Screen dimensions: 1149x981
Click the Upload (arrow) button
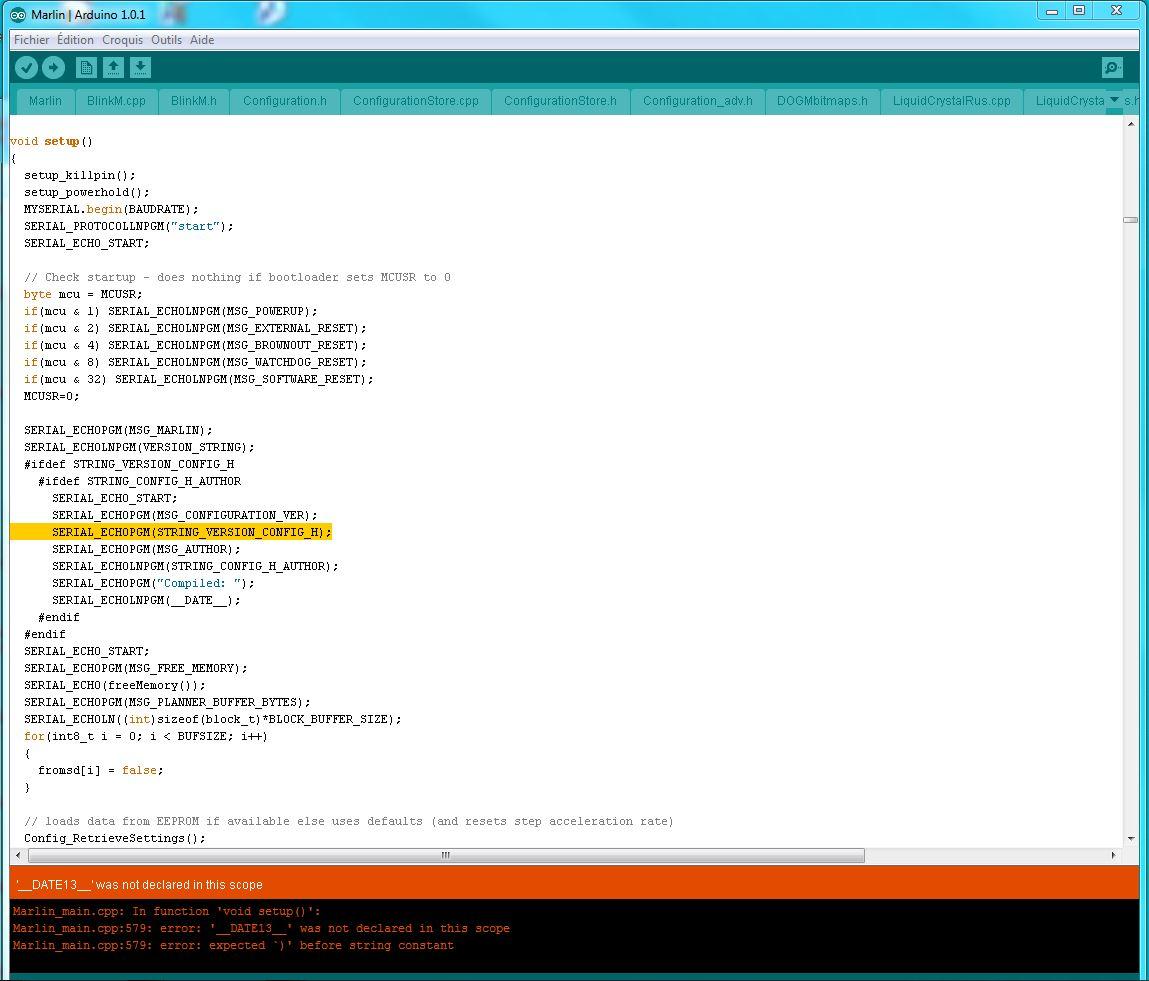click(x=53, y=67)
